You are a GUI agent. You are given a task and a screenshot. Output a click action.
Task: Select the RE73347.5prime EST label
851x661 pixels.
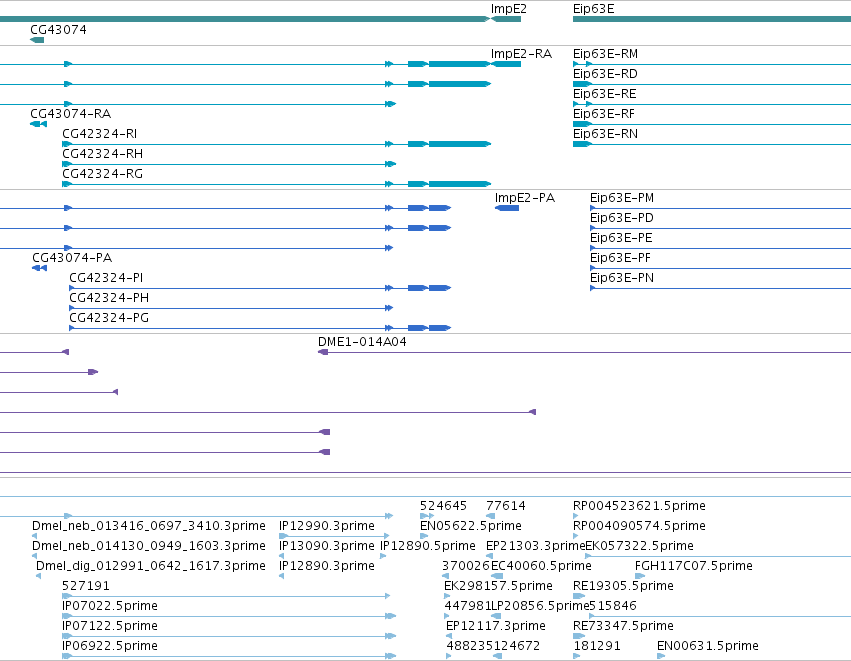[x=624, y=626]
